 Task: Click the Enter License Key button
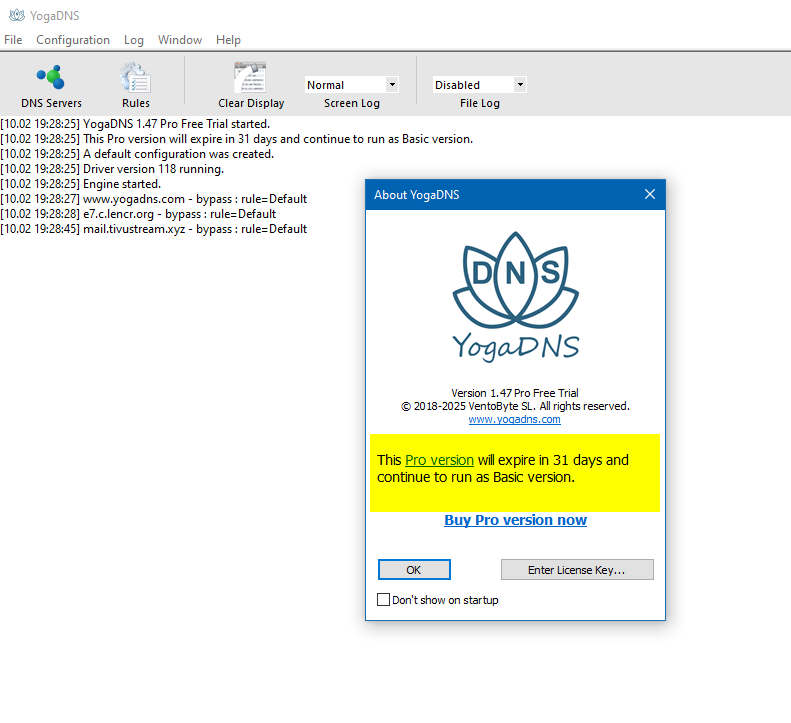click(577, 570)
